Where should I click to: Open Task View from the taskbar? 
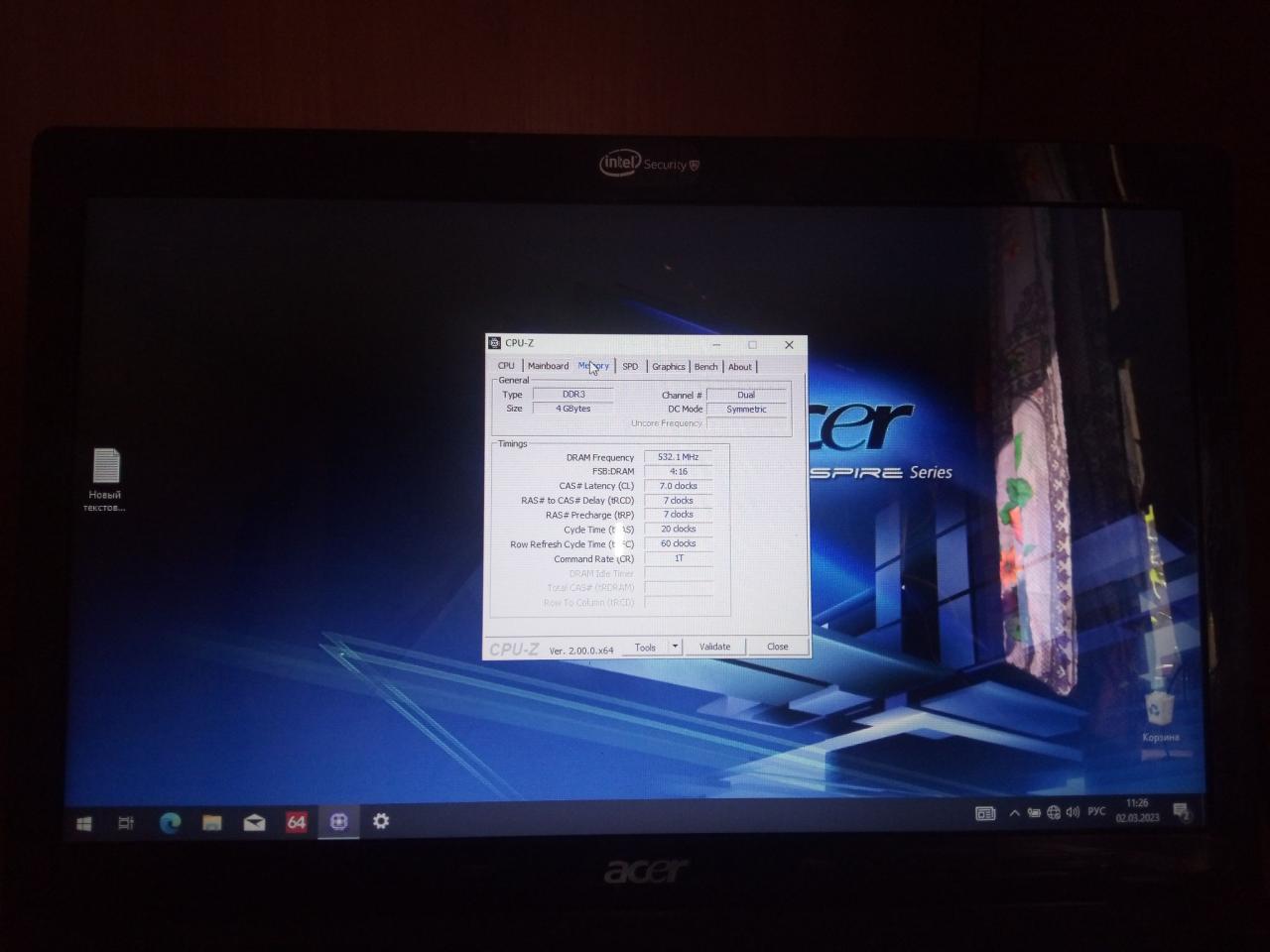point(126,823)
